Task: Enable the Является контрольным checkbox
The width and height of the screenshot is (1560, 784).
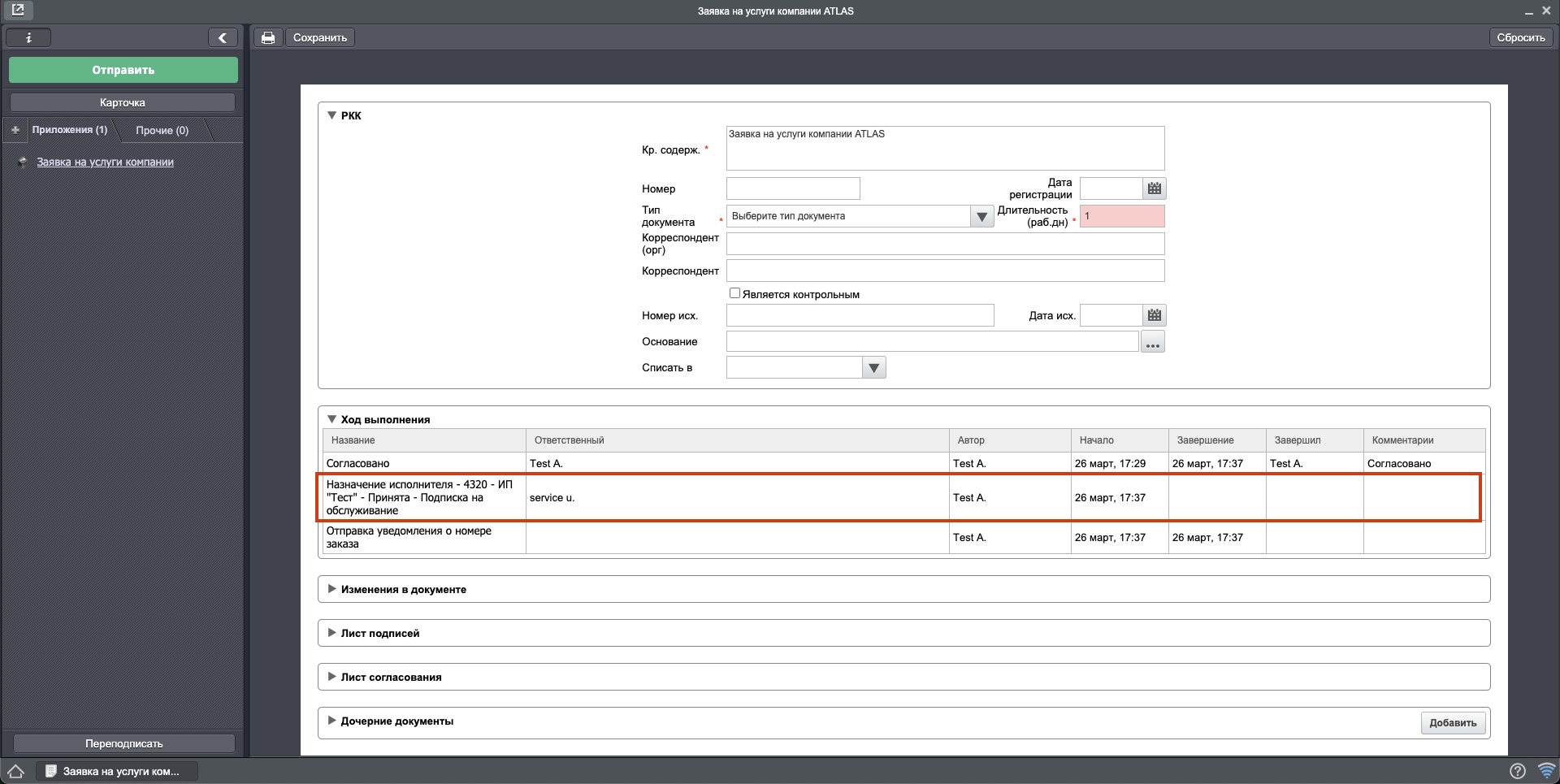Action: pos(734,293)
